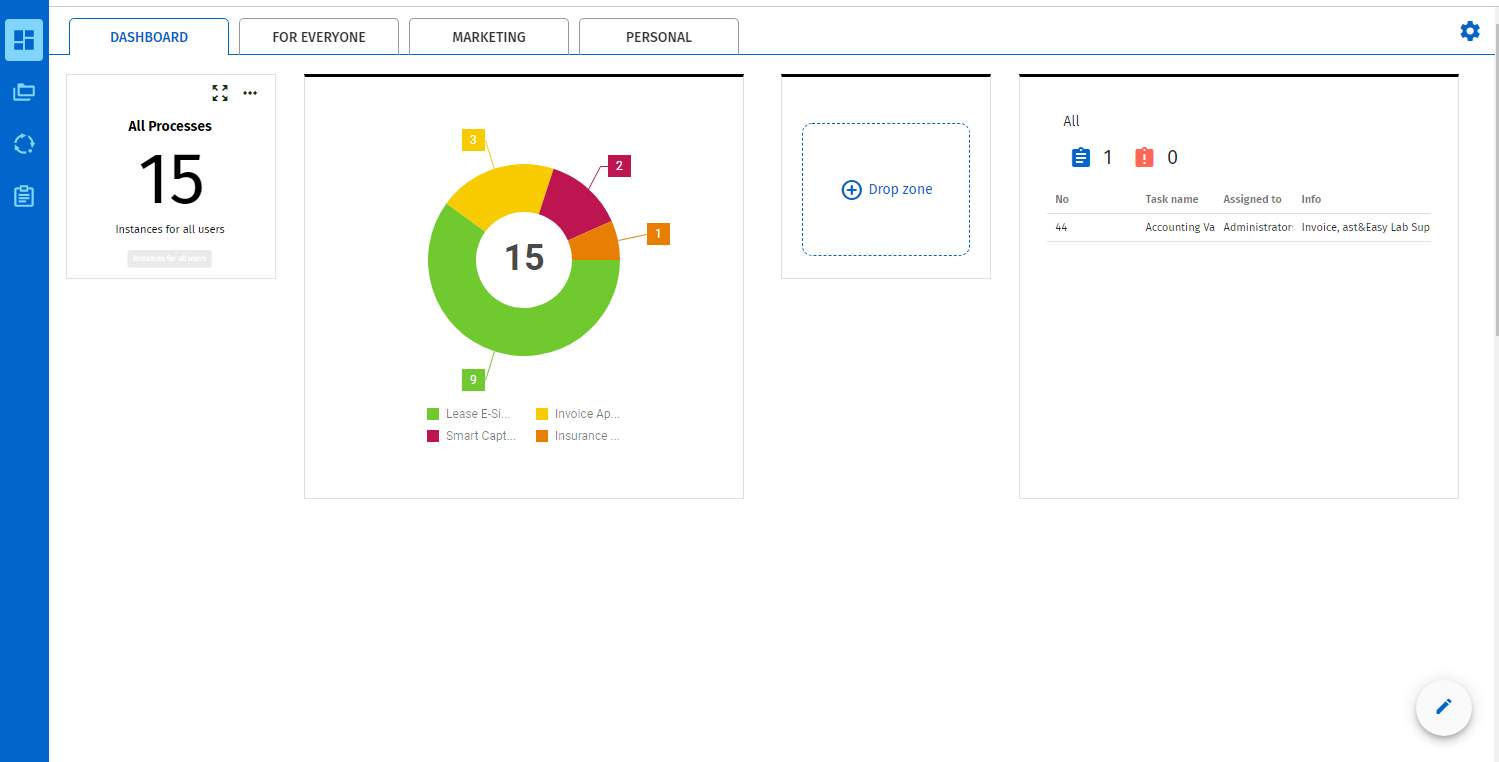Click the blue tasks clipboard counter icon
The image size is (1499, 762).
(1080, 158)
